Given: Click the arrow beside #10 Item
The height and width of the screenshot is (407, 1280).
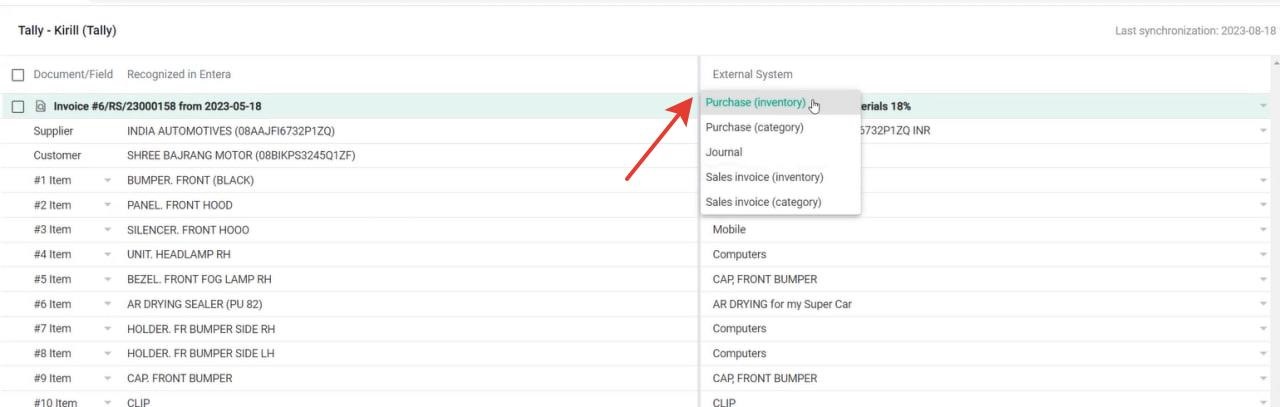Looking at the screenshot, I should pos(107,403).
